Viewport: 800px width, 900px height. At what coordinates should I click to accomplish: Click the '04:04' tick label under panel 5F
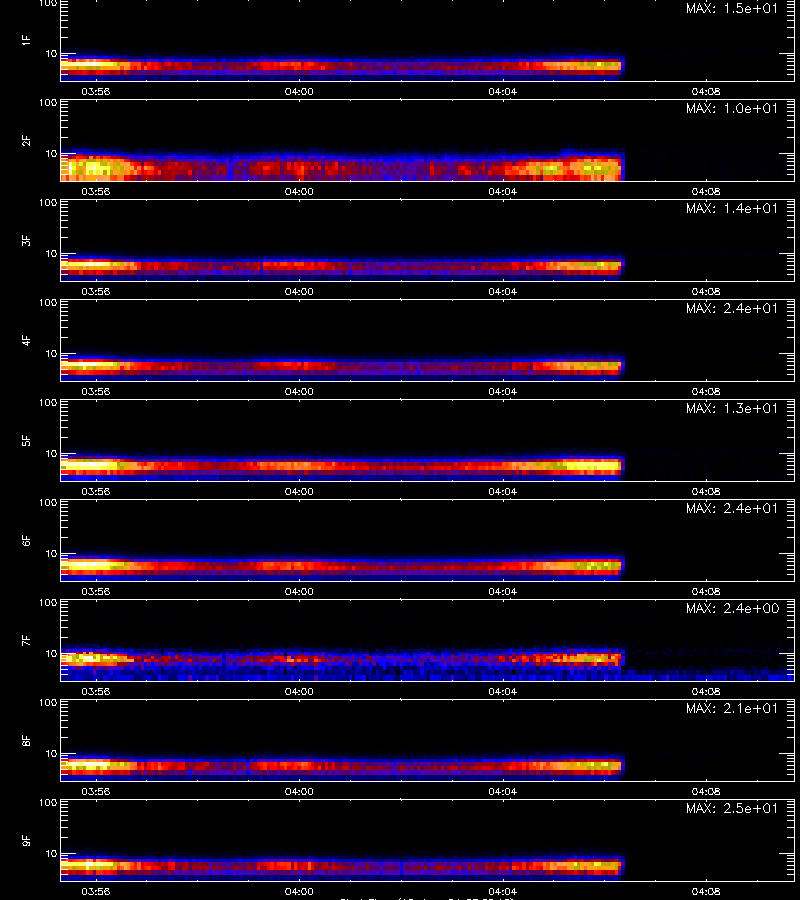[503, 492]
